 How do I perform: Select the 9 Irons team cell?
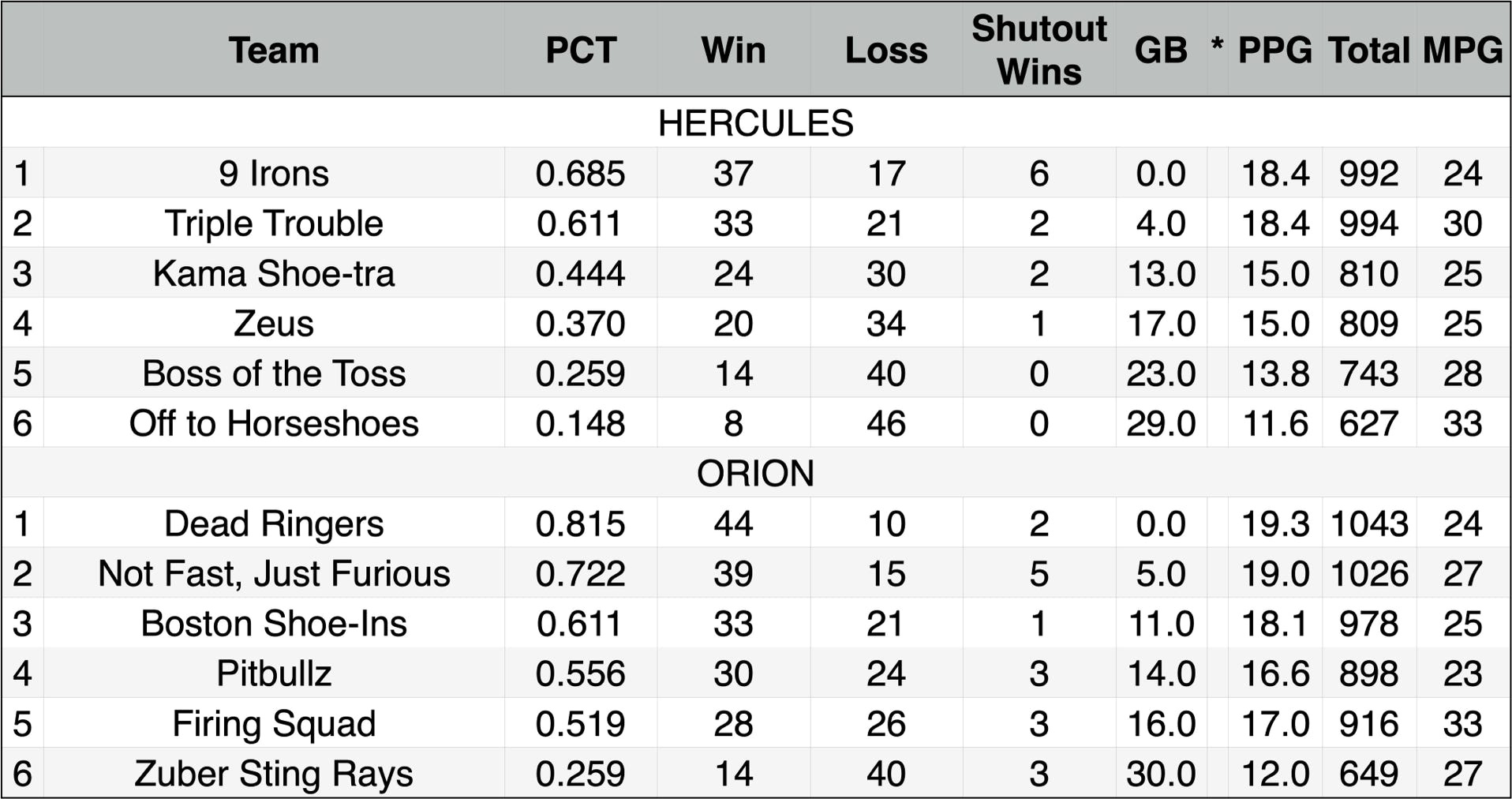coord(274,174)
